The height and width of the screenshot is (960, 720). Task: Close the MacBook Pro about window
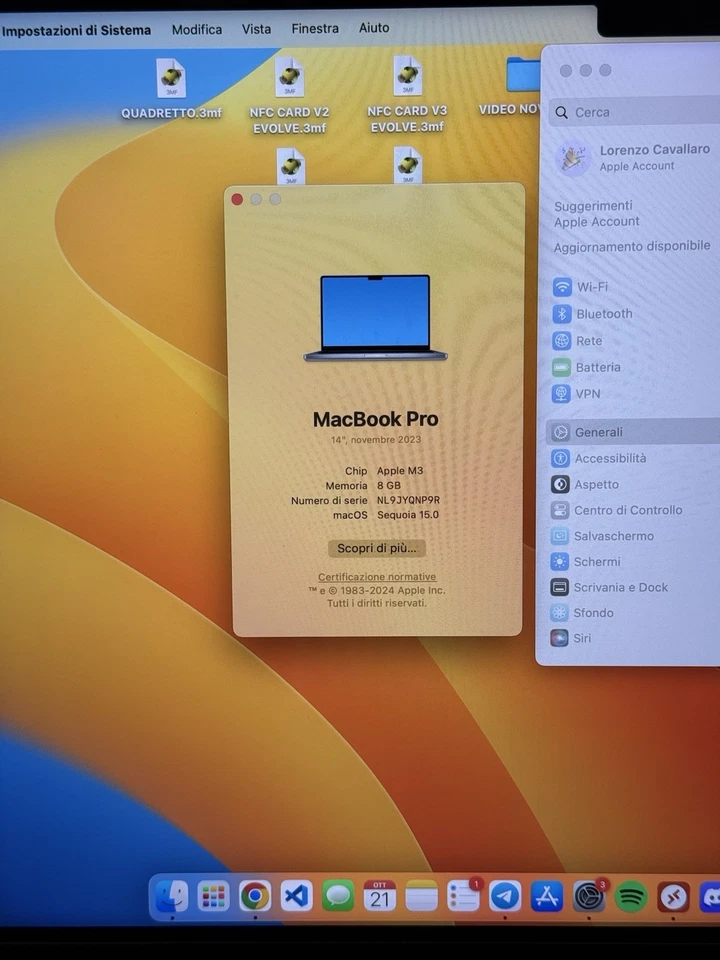(238, 199)
